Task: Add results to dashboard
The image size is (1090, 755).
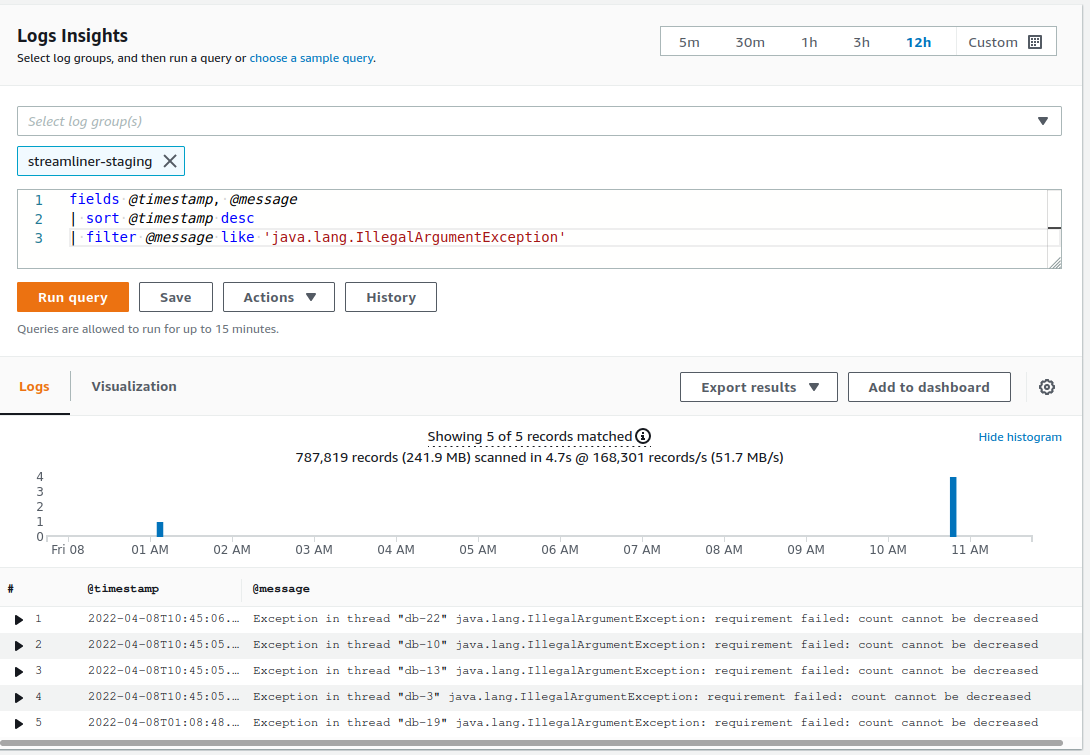Action: click(x=928, y=387)
